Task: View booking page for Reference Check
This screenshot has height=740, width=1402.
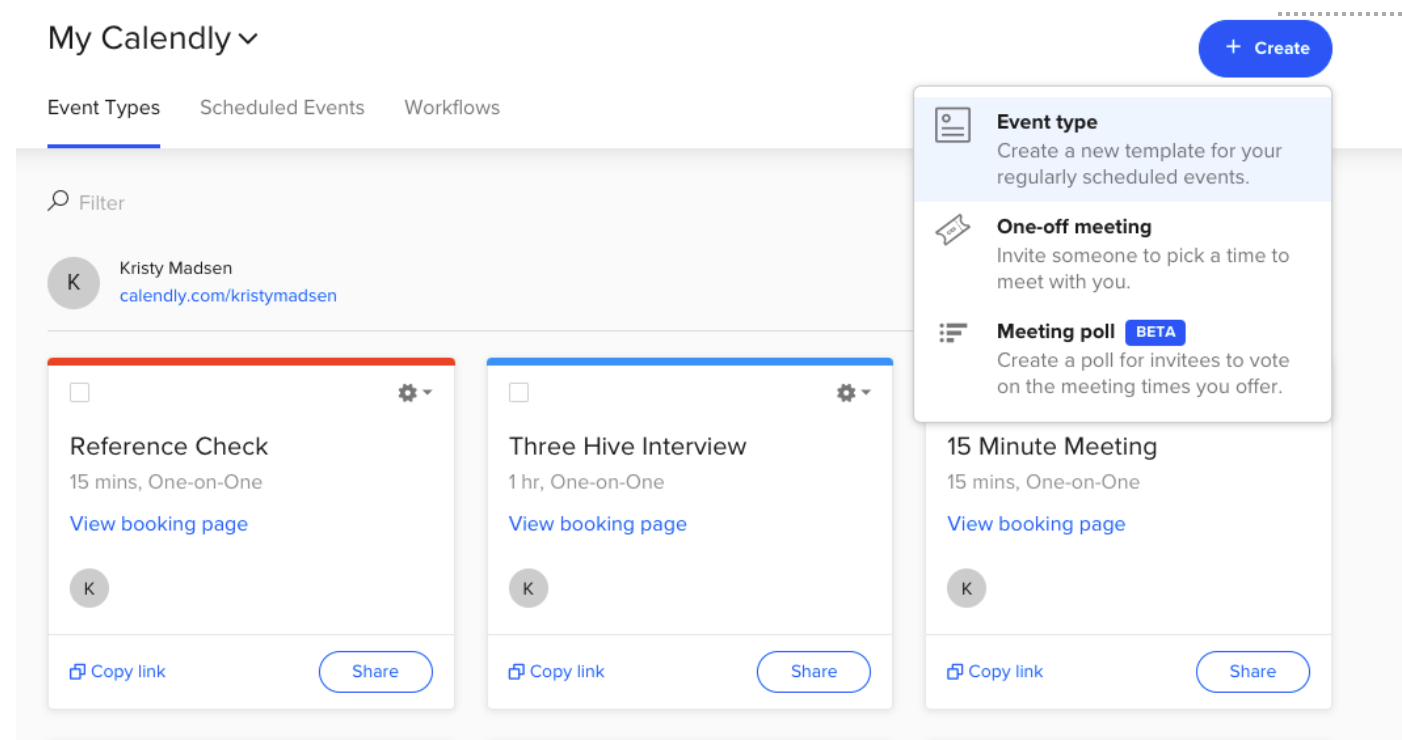Action: [x=159, y=524]
